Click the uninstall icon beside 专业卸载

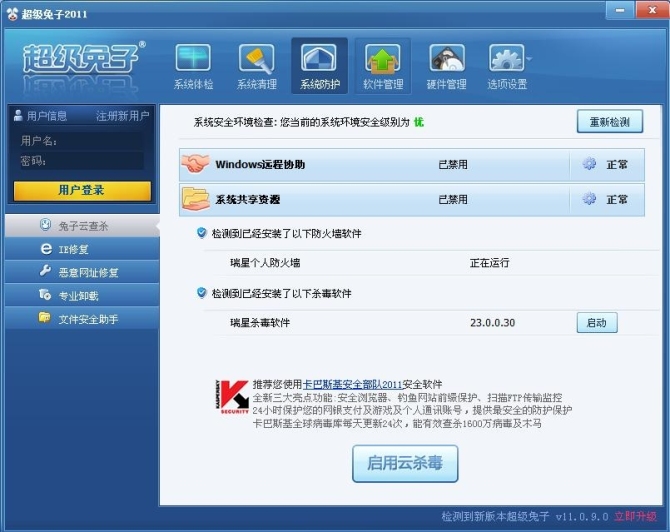click(x=44, y=294)
